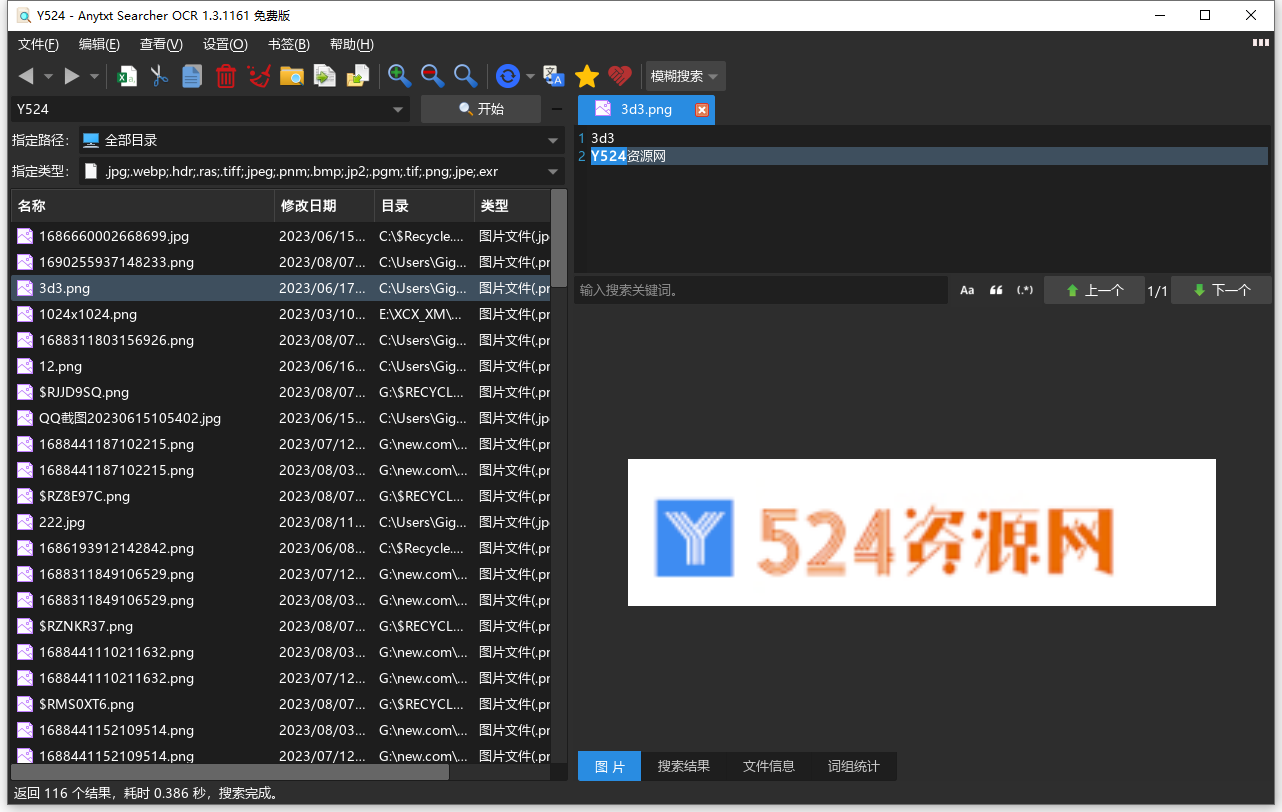
Task: Click the move to folder icon
Action: [358, 76]
